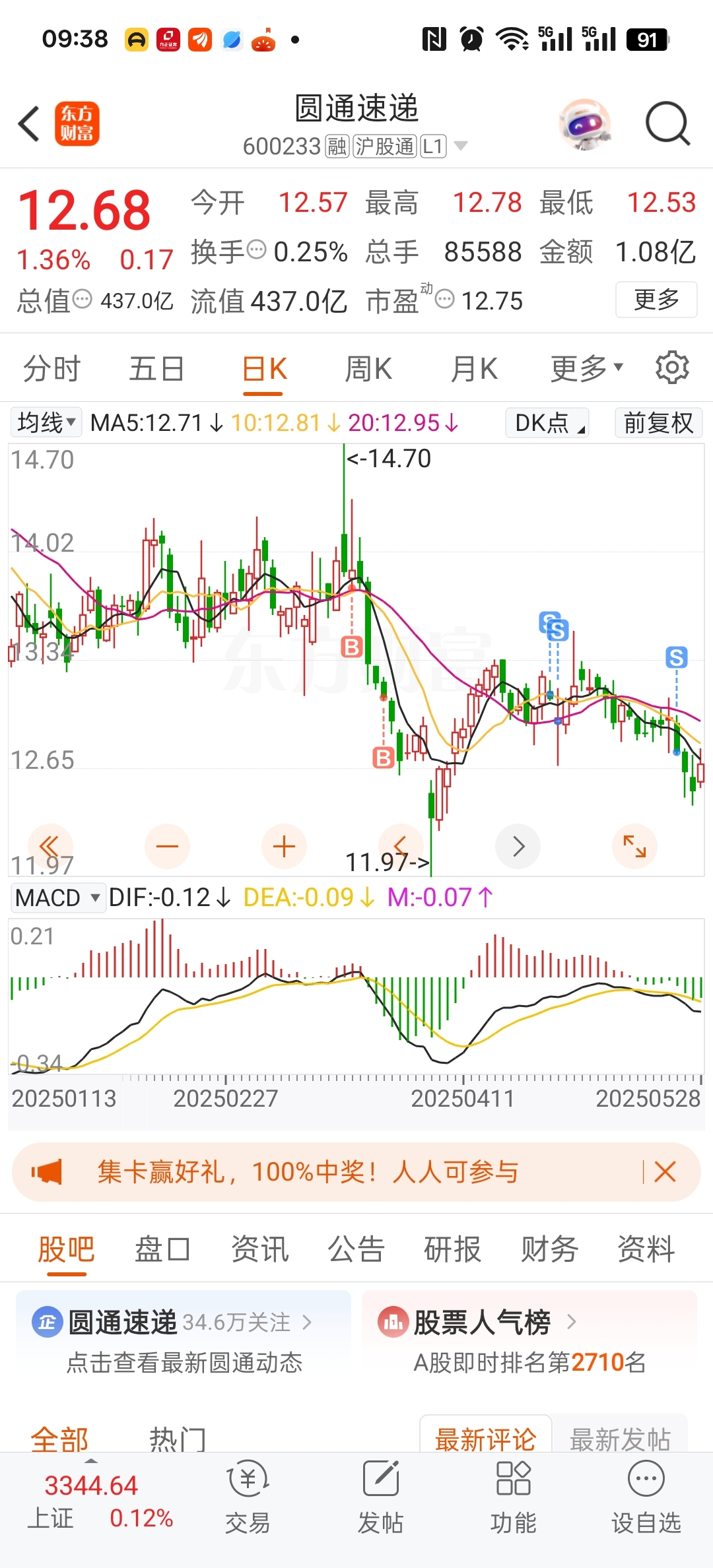Open the 盘口 tab

tap(162, 1249)
